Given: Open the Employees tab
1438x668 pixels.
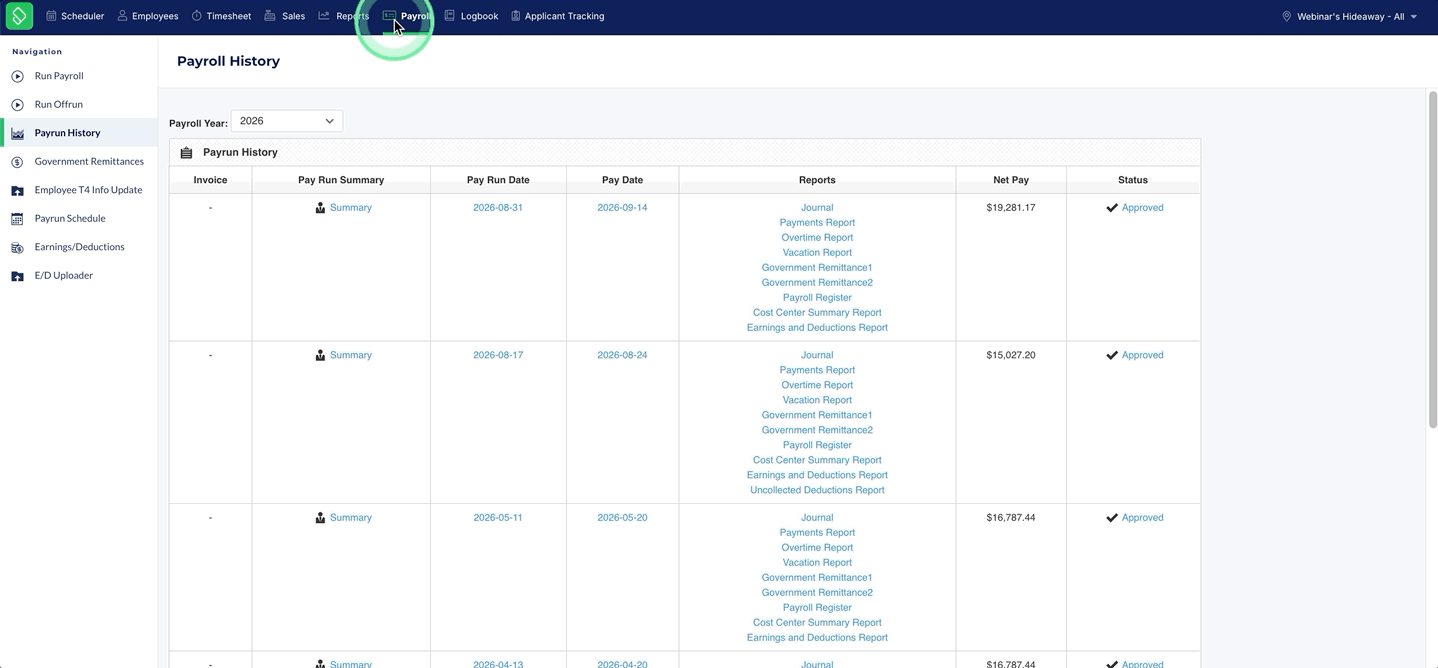Looking at the screenshot, I should (x=148, y=16).
